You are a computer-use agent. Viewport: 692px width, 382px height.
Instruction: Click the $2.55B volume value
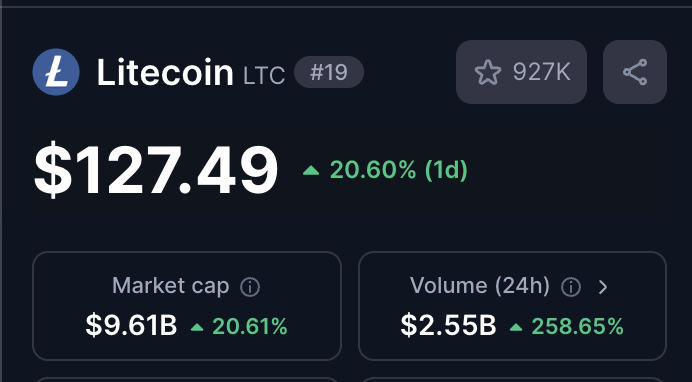point(448,326)
